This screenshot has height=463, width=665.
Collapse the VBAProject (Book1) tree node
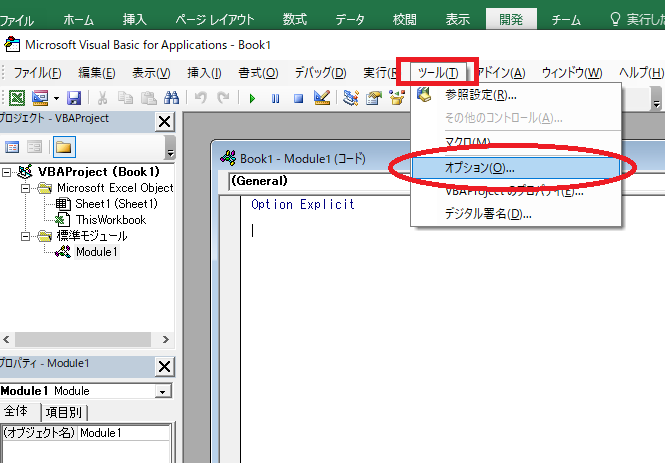(x=6, y=172)
